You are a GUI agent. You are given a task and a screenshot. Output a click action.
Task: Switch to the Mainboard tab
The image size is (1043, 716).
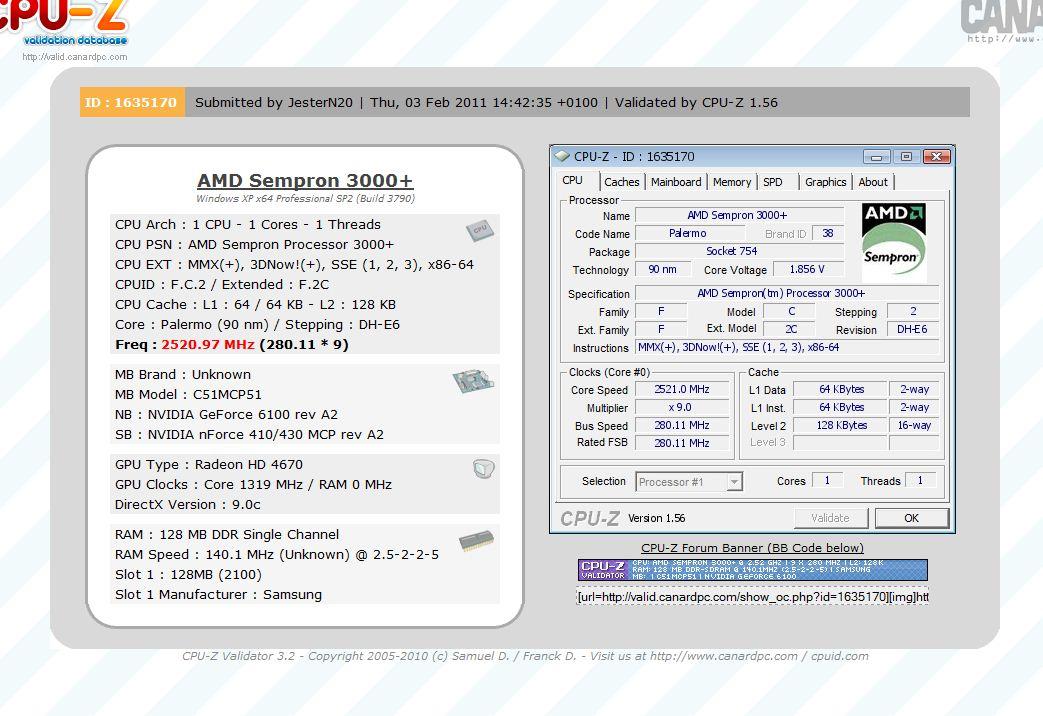click(676, 182)
